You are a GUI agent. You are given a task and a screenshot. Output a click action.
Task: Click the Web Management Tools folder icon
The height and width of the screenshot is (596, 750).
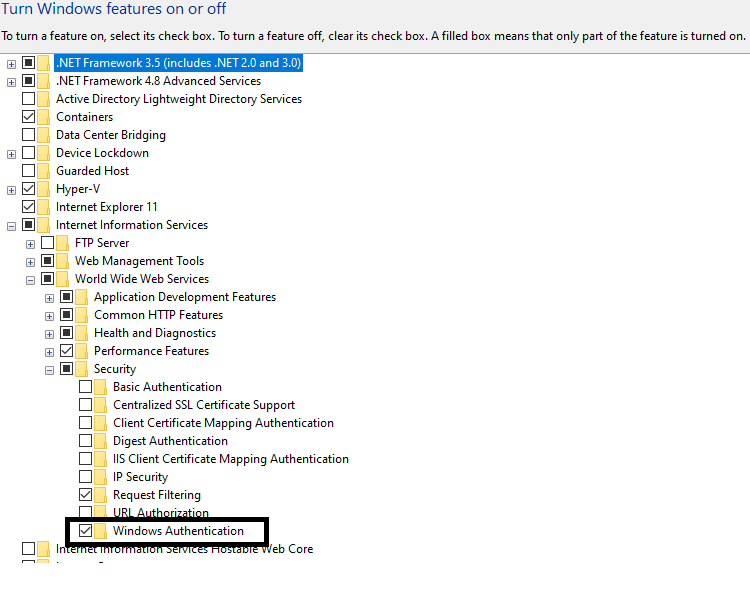tap(62, 261)
